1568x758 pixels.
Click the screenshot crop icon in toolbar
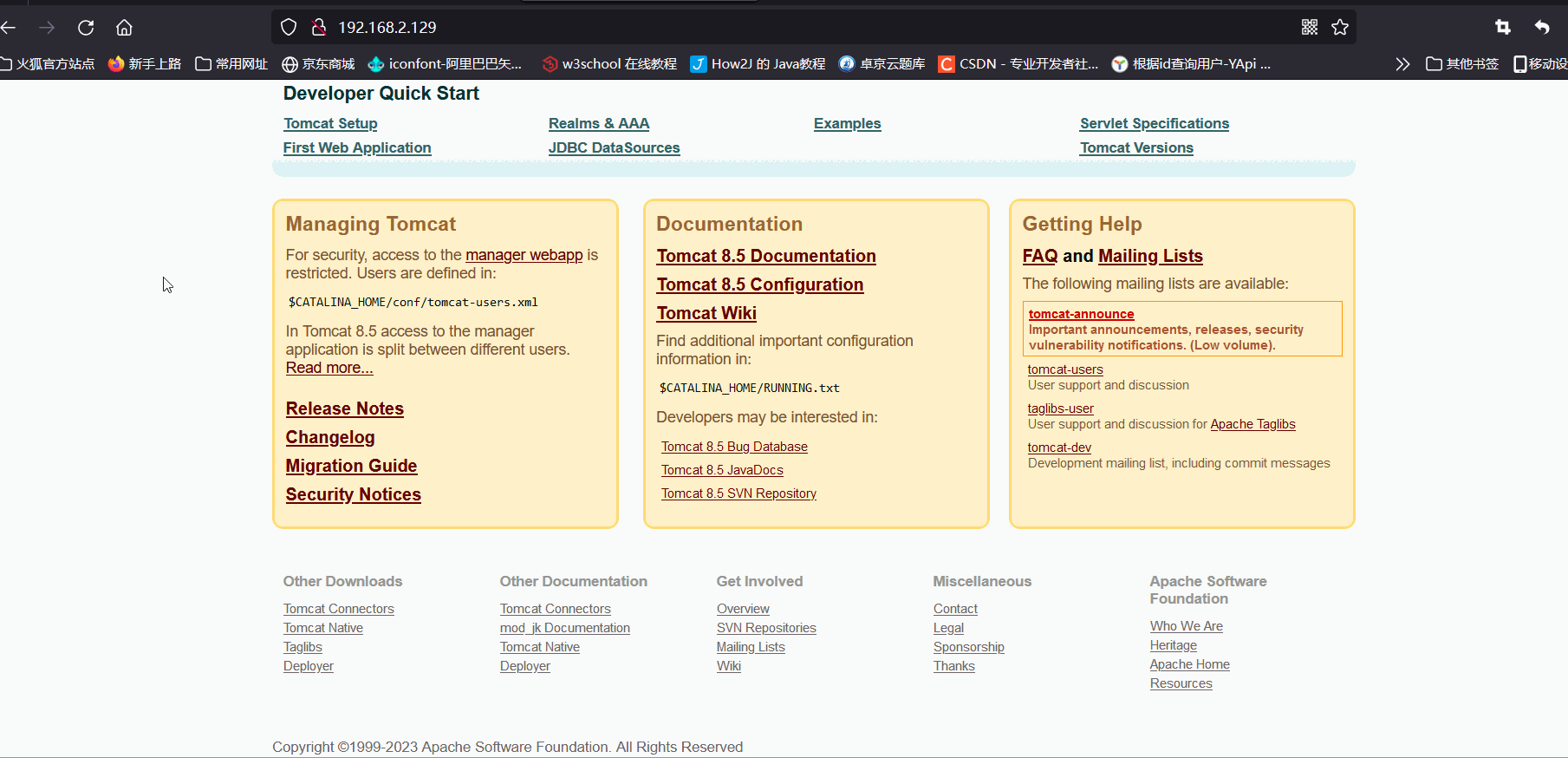pyautogui.click(x=1503, y=28)
